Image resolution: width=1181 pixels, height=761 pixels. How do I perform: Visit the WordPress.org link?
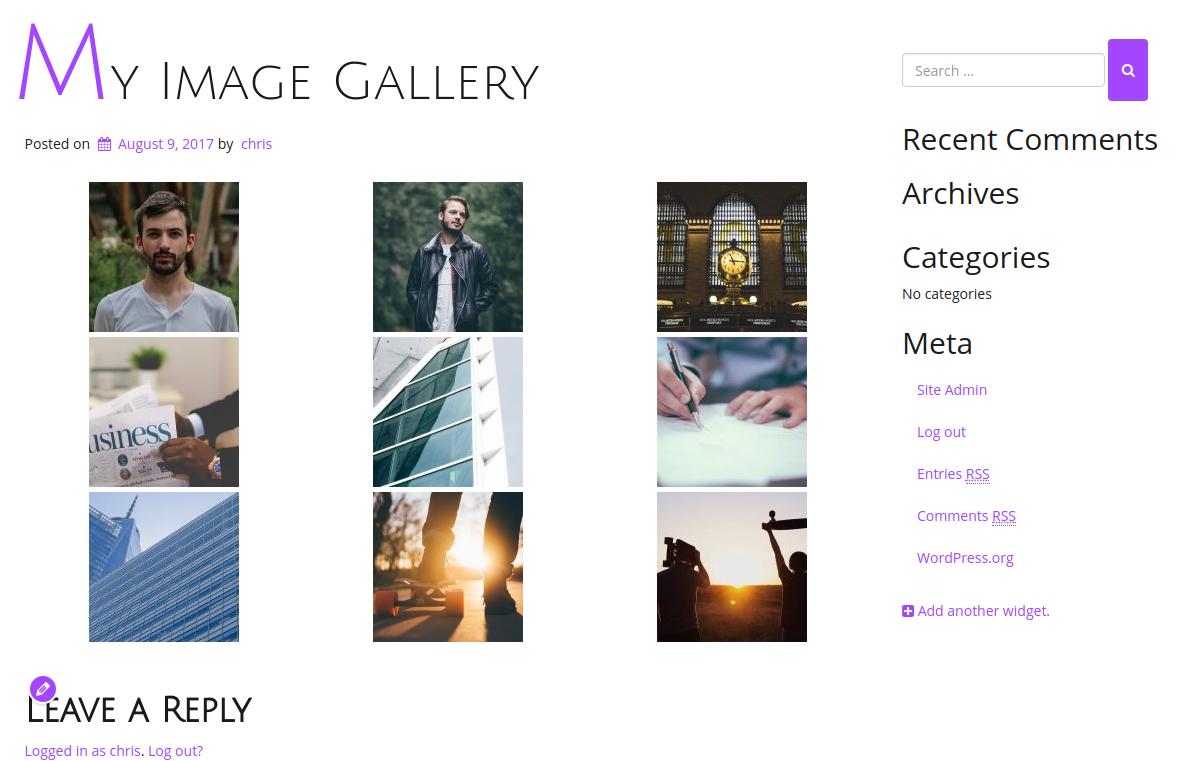coord(965,558)
